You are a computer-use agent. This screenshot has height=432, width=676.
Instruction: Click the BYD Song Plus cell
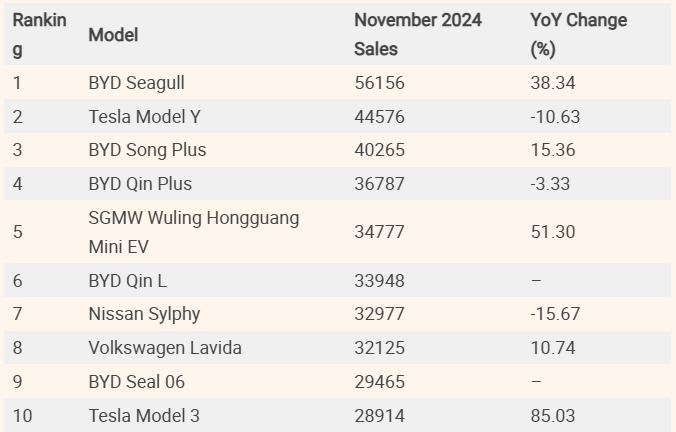pos(147,150)
